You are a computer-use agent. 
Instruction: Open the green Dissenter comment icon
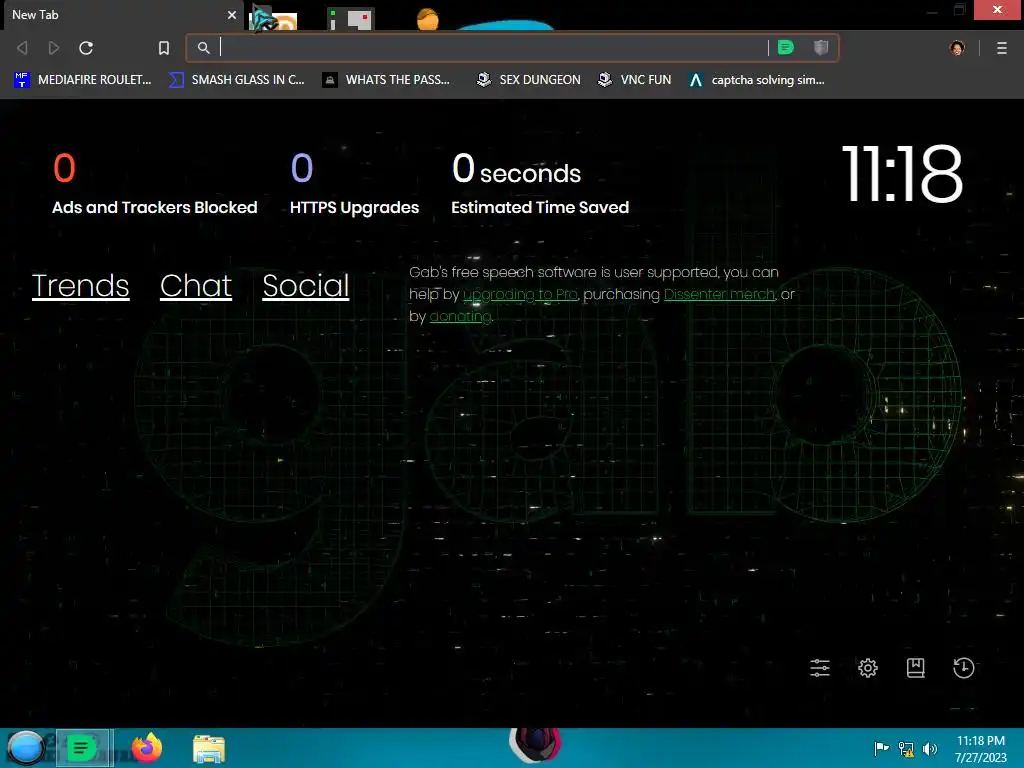[x=786, y=47]
